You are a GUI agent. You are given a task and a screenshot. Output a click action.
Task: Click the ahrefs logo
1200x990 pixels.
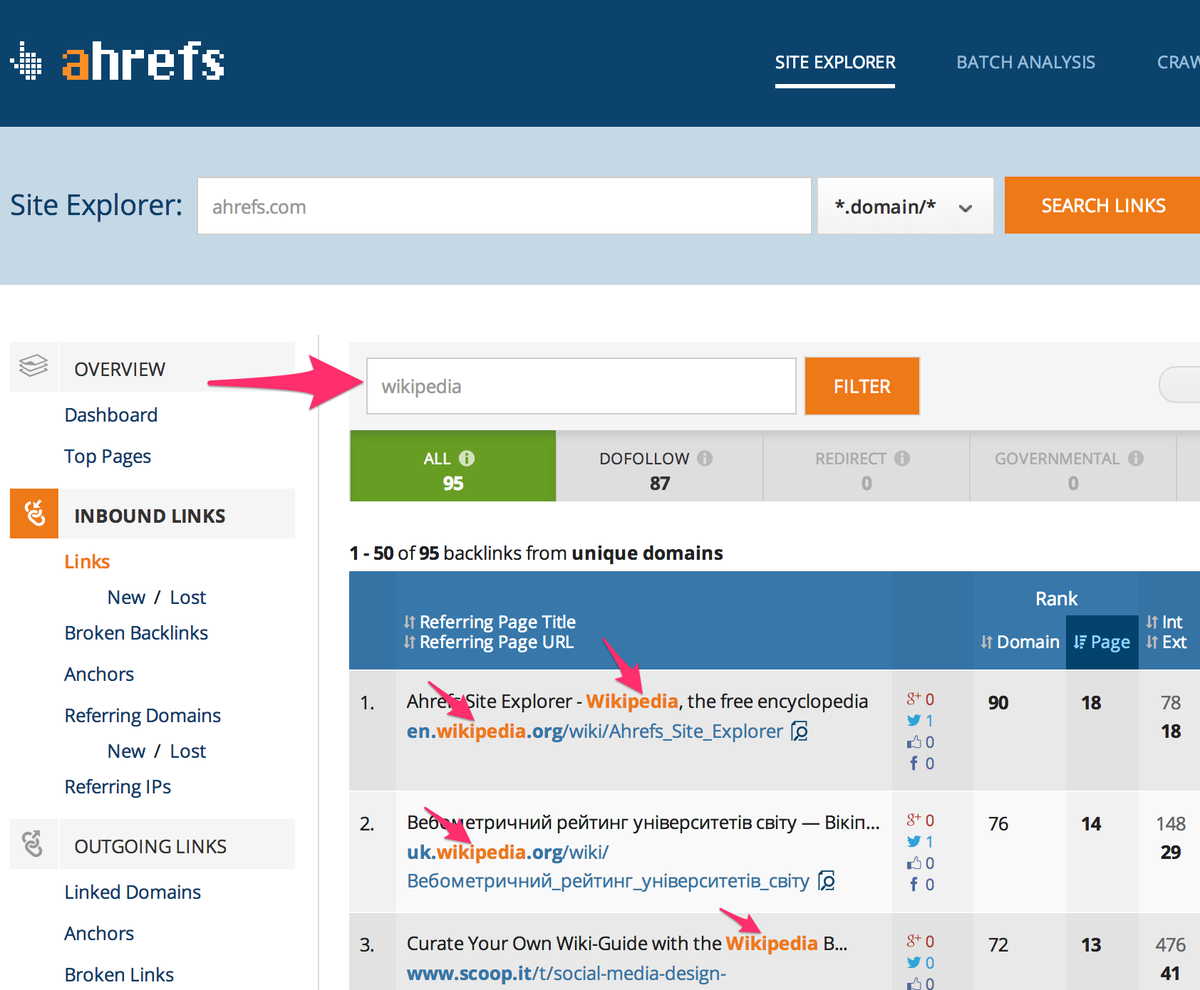(x=117, y=62)
